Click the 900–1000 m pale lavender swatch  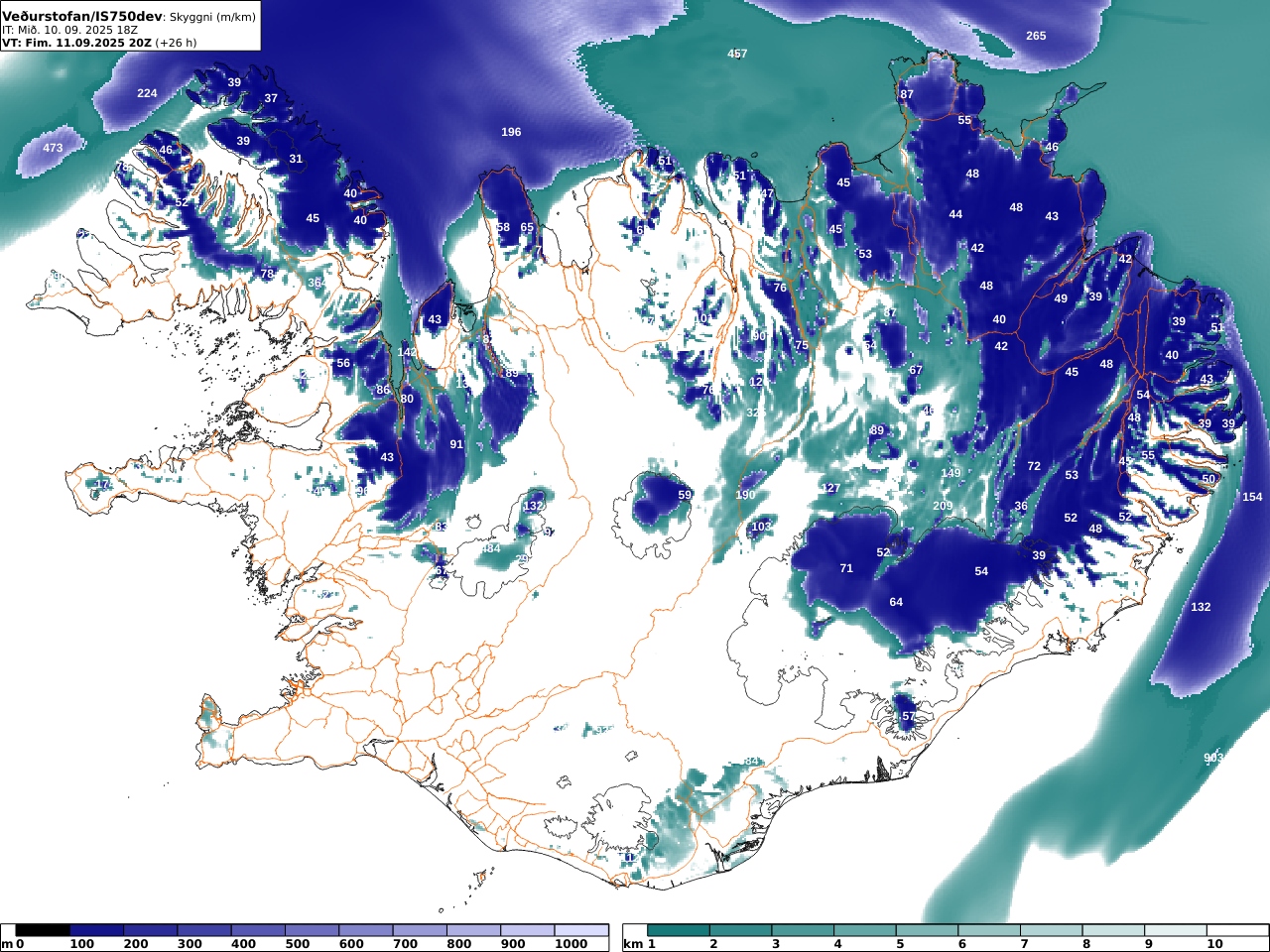click(527, 930)
